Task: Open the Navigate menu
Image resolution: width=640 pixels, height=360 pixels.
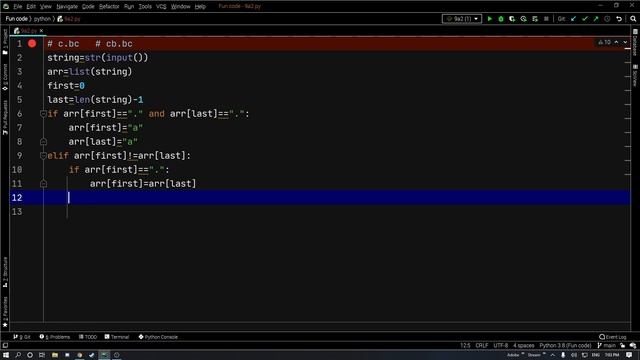Action: 67,7
